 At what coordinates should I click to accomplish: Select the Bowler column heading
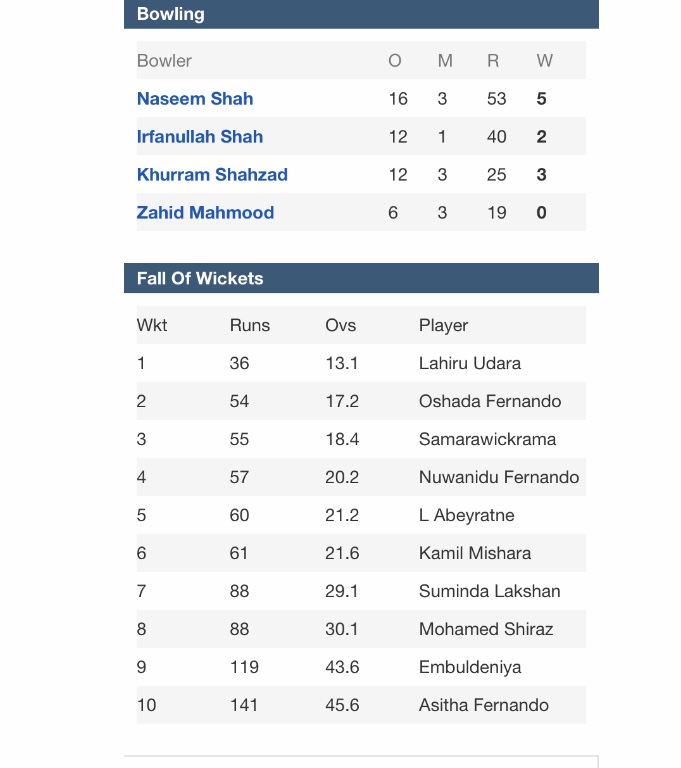[x=164, y=61]
